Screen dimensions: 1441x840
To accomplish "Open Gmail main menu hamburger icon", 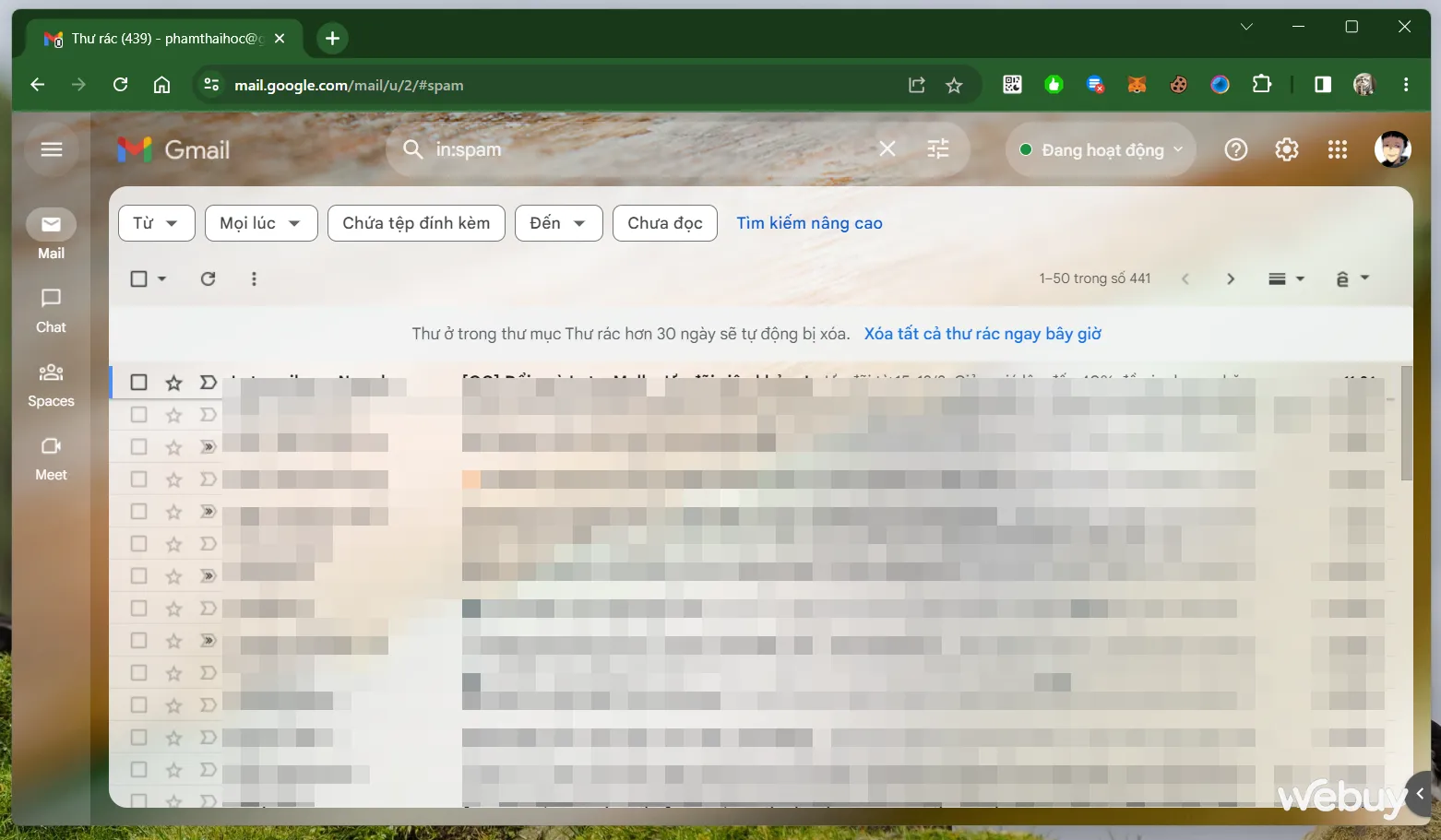I will click(x=52, y=149).
